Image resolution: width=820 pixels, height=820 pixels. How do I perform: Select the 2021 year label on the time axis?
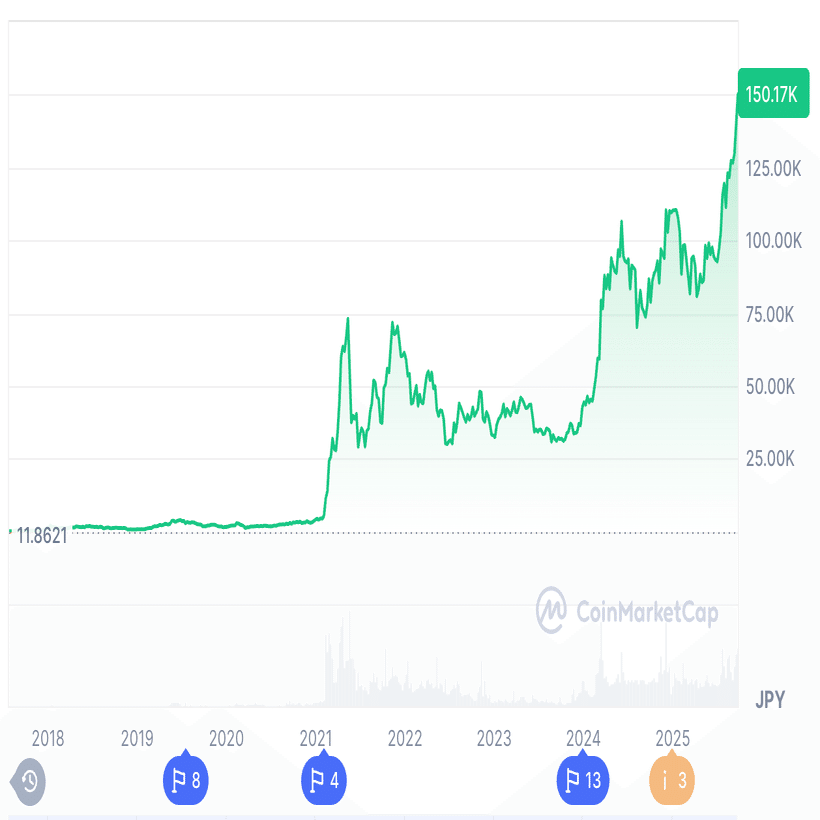click(x=316, y=739)
